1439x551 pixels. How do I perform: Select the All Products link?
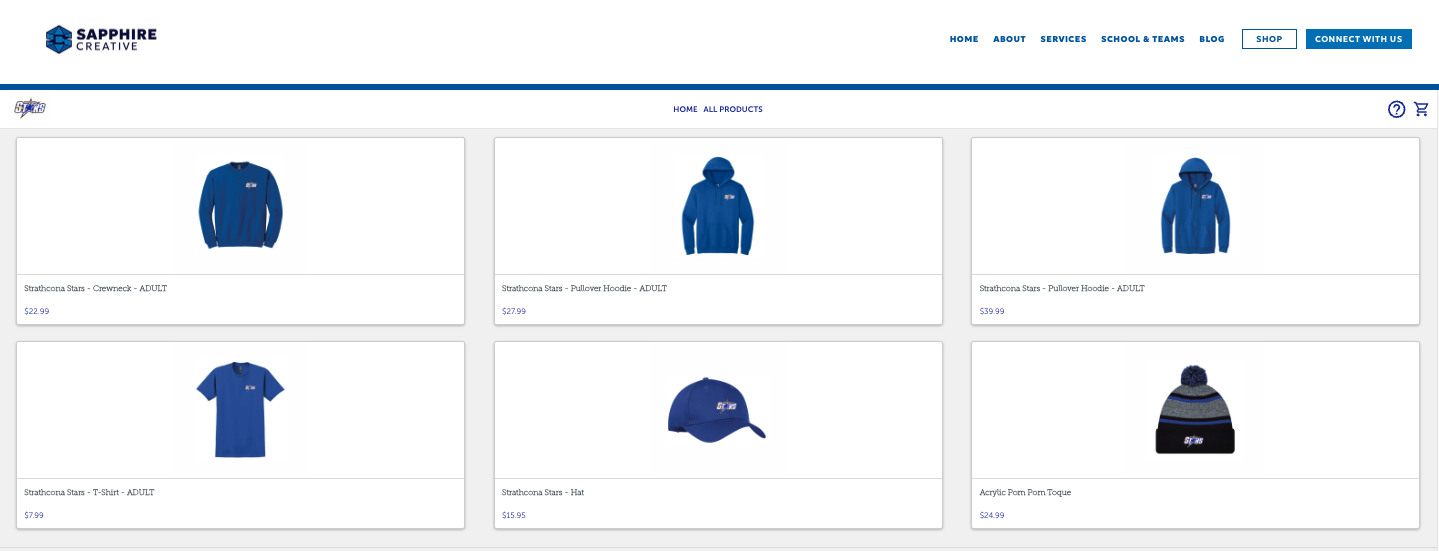(732, 109)
